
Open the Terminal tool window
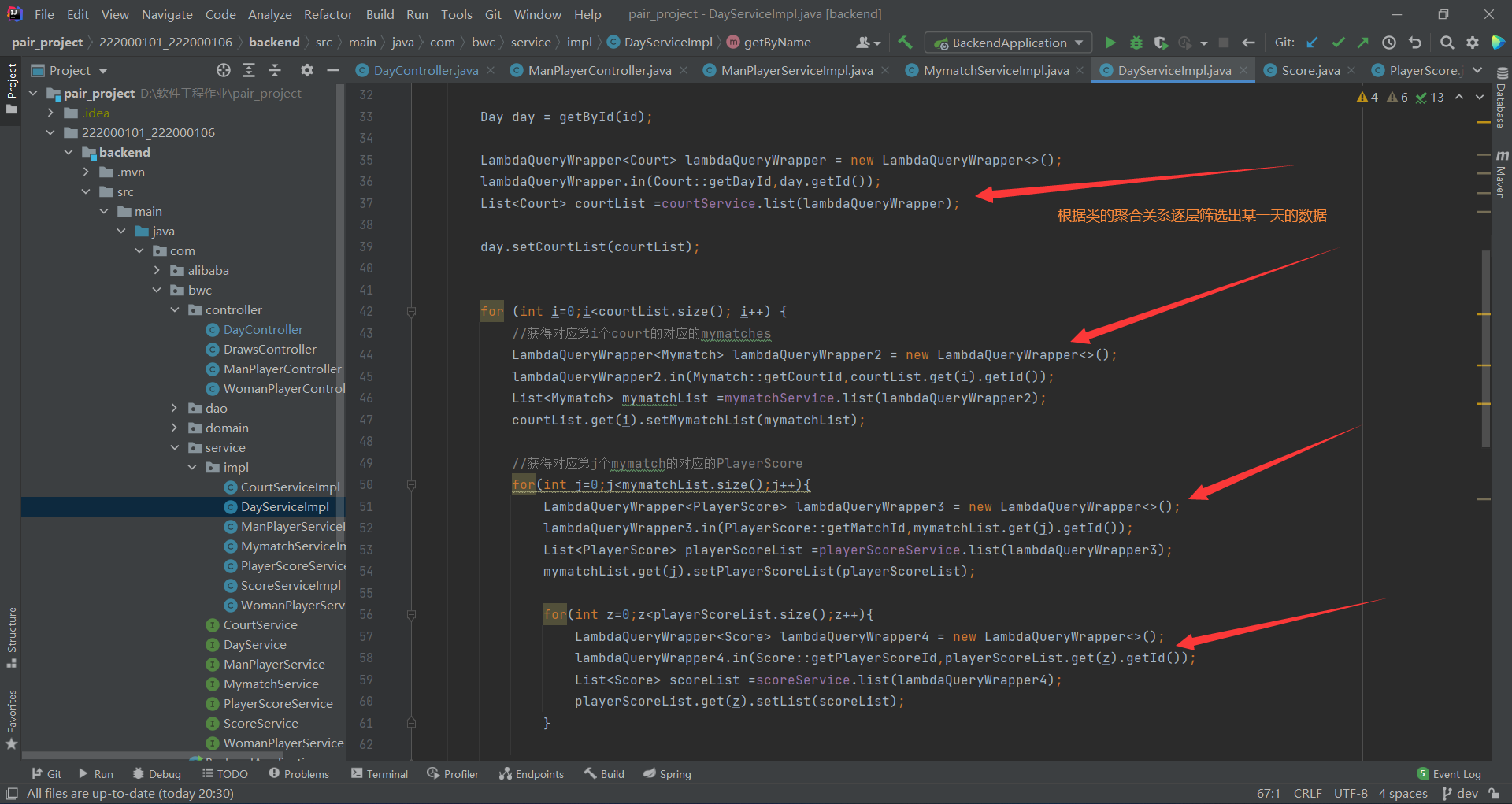point(380,774)
